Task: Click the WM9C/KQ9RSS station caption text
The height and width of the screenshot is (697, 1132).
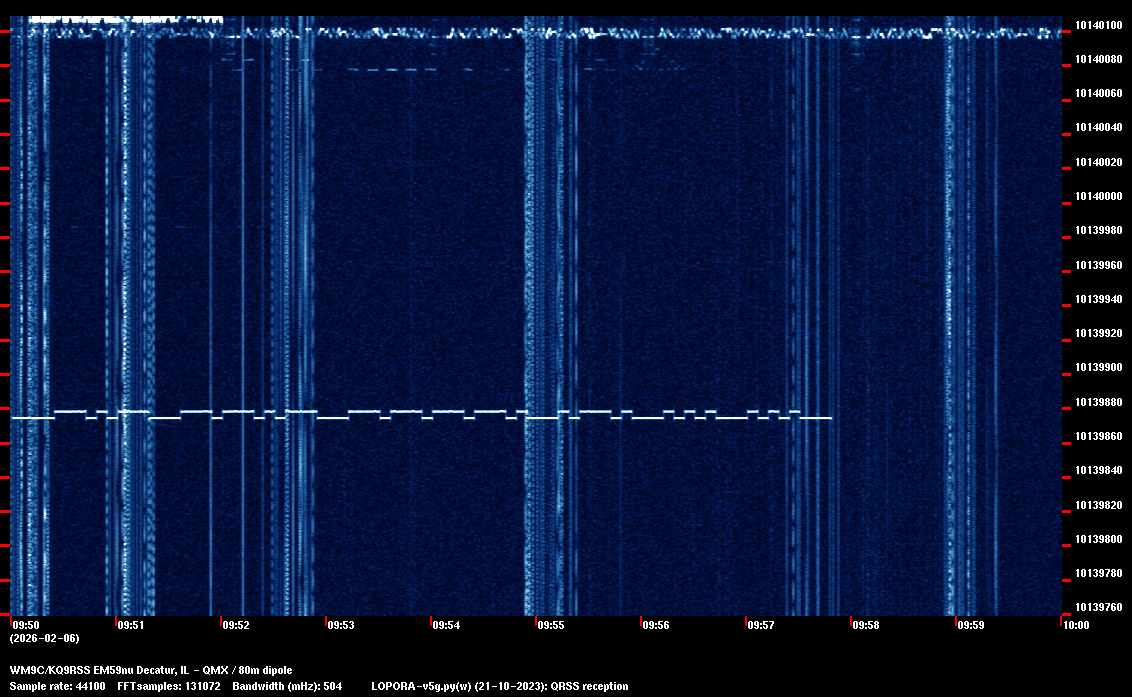Action: [x=151, y=670]
